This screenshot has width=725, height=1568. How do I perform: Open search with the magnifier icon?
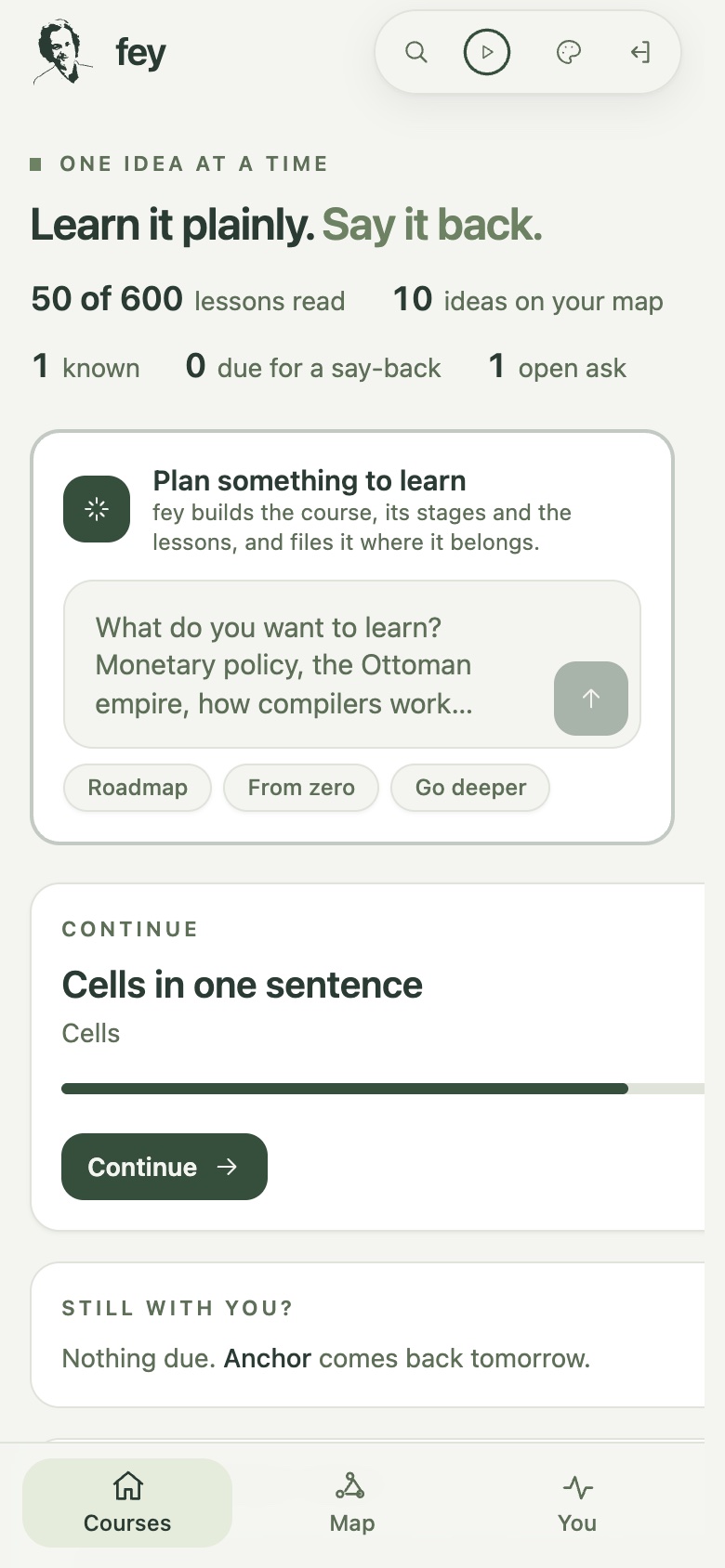[x=416, y=52]
